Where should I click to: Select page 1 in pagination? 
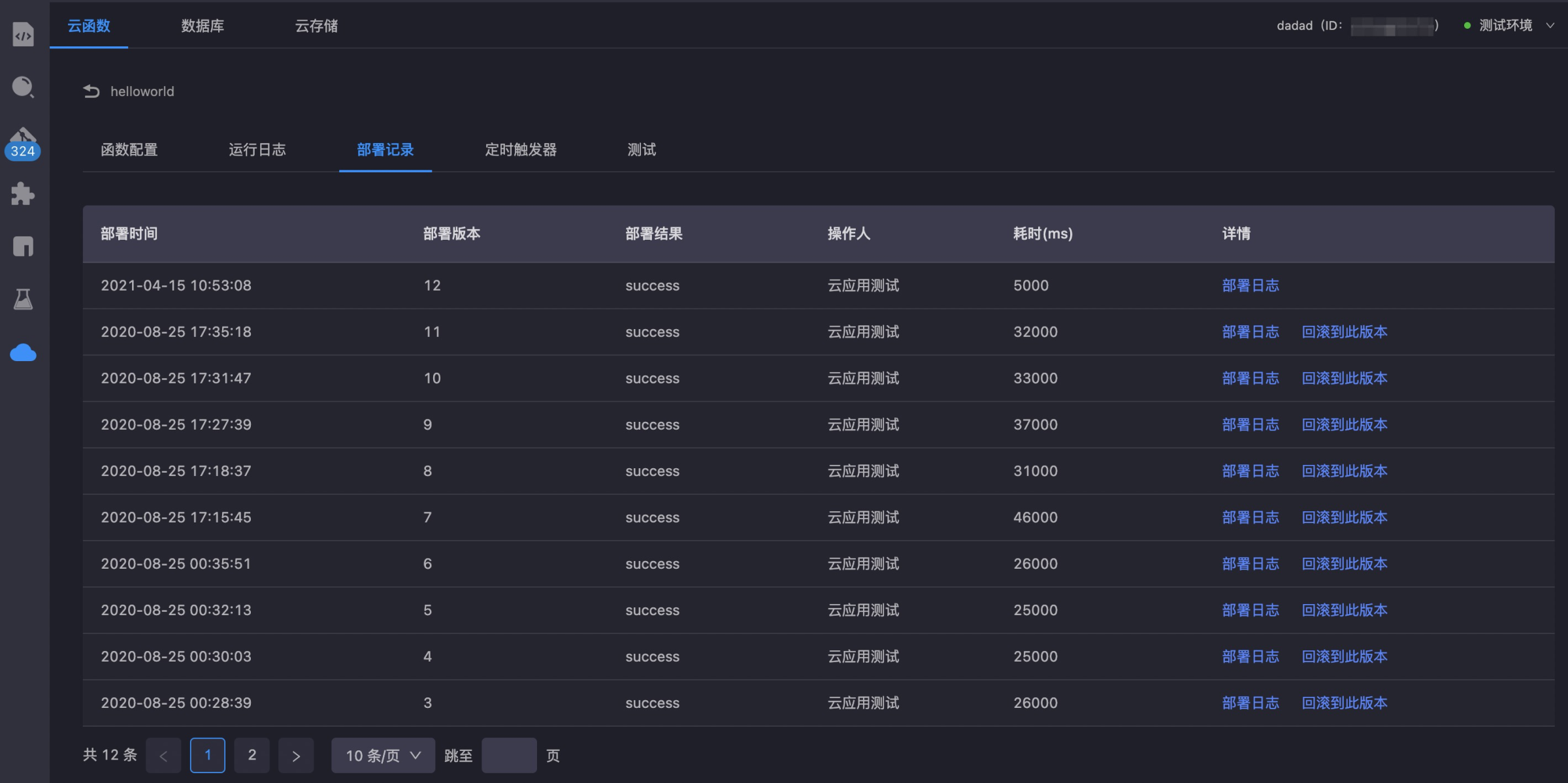coord(208,756)
